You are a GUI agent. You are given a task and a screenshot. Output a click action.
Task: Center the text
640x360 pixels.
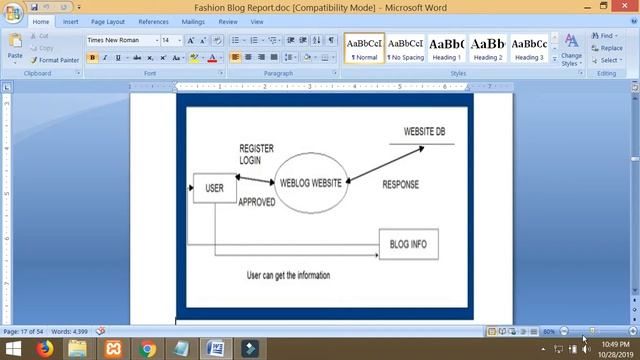tap(248, 58)
